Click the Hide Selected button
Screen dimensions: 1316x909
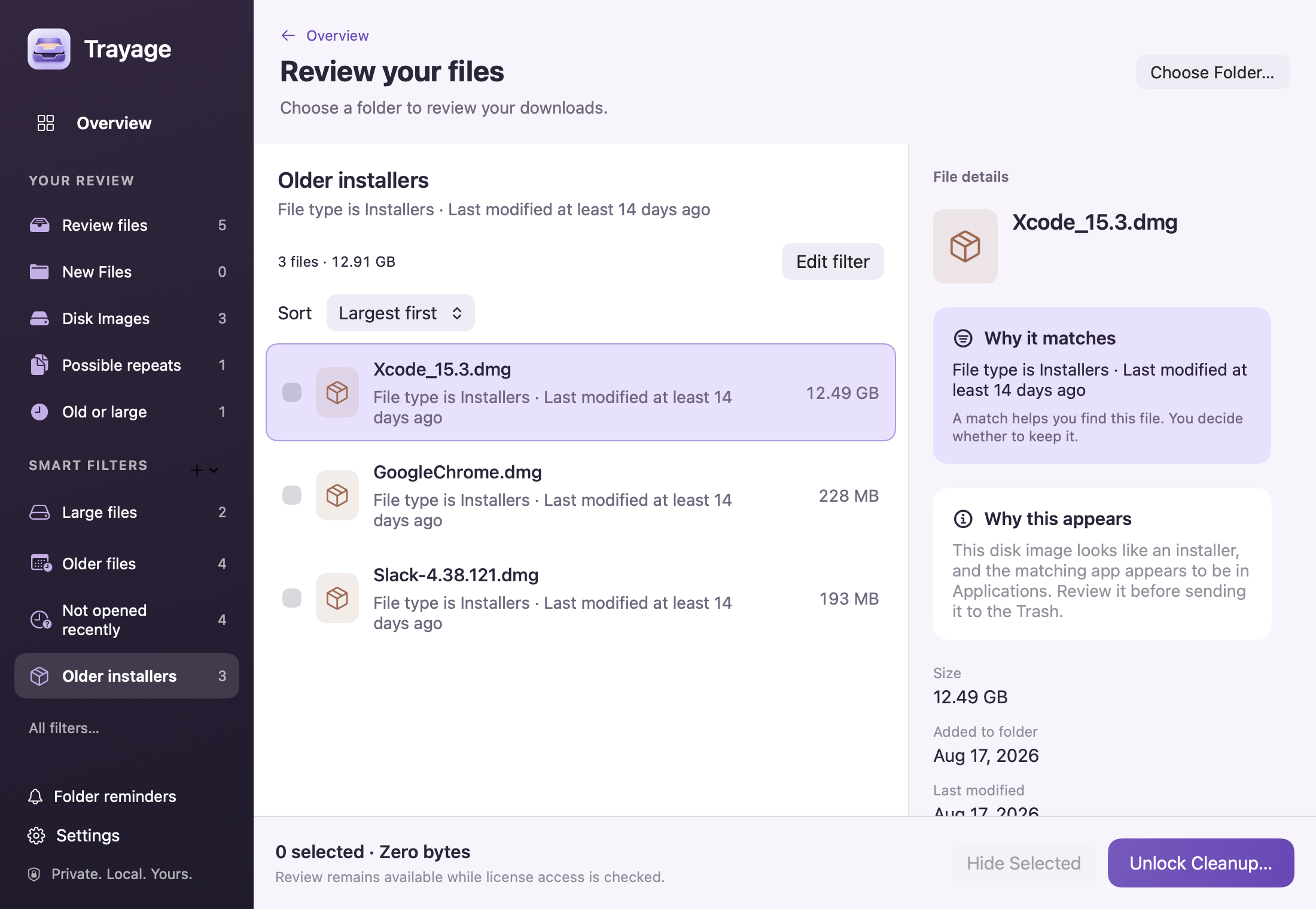point(1023,863)
